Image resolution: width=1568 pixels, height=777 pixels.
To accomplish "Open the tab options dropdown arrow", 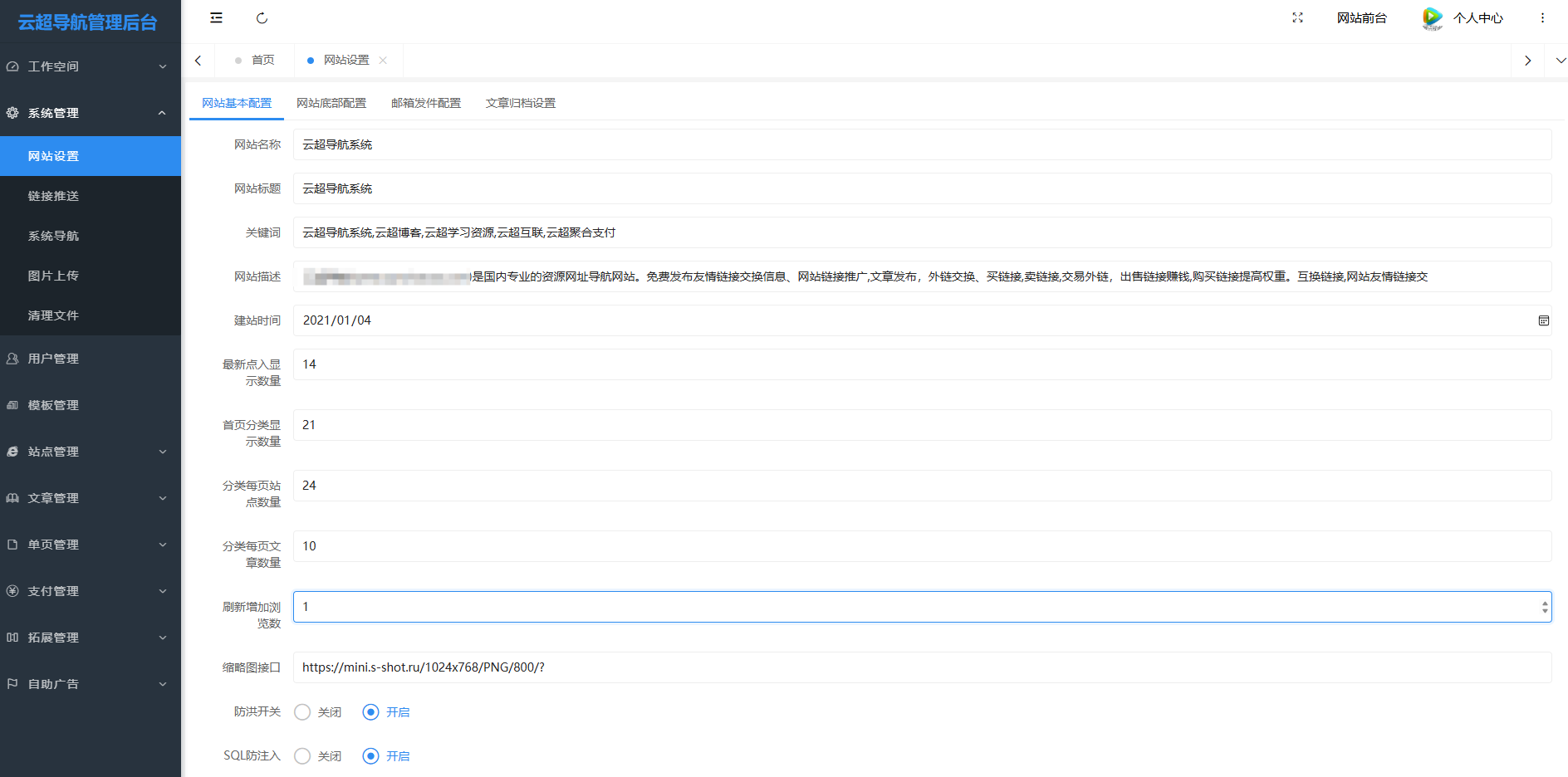I will (x=1560, y=61).
